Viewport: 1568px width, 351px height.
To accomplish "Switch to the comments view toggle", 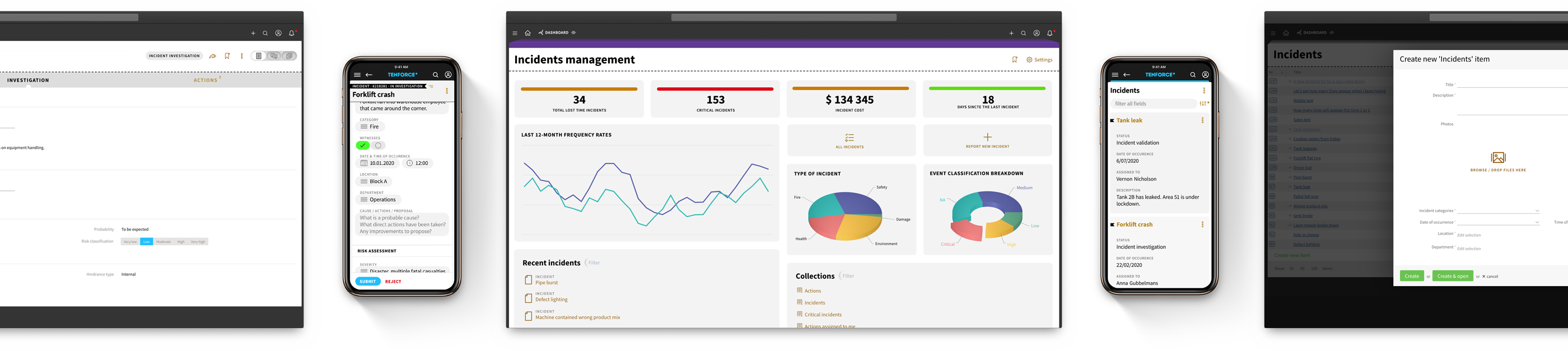I will pos(274,56).
